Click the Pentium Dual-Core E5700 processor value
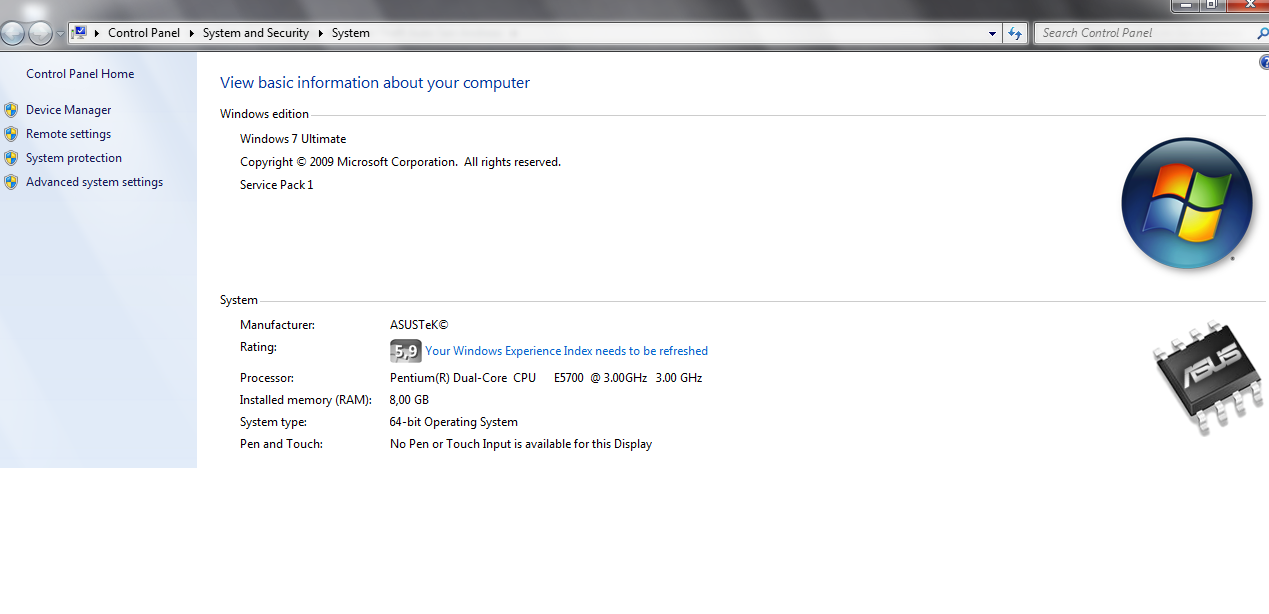The height and width of the screenshot is (614, 1269). (x=546, y=378)
